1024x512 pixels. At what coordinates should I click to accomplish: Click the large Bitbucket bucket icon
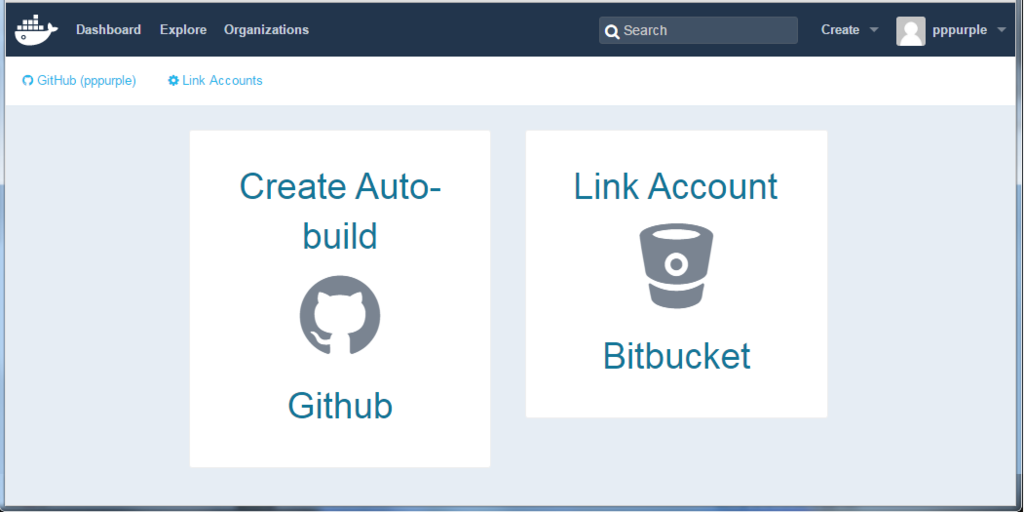[x=676, y=265]
